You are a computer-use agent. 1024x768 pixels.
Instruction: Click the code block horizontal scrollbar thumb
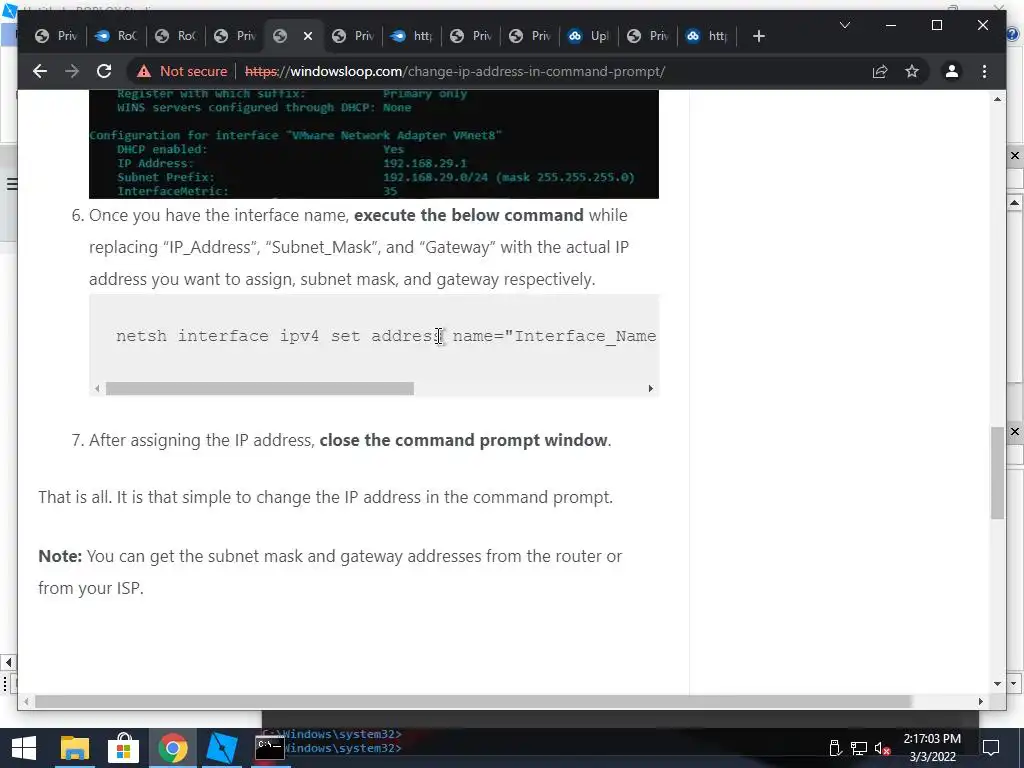(x=260, y=389)
